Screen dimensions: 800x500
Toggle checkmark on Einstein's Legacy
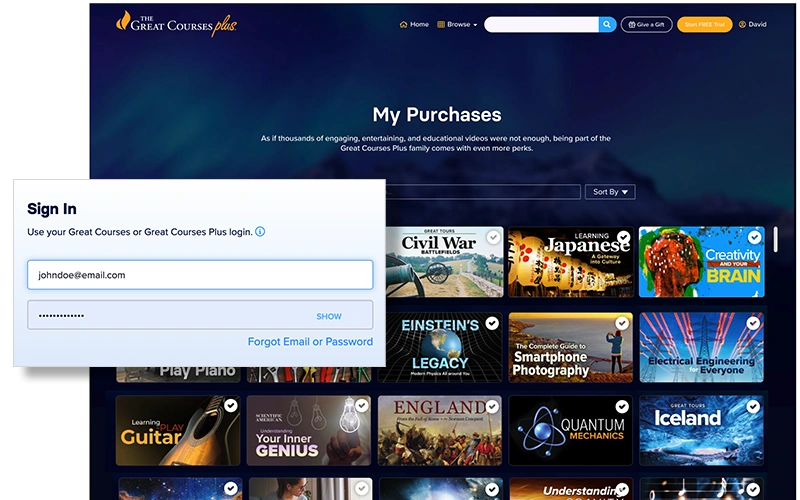pos(492,323)
